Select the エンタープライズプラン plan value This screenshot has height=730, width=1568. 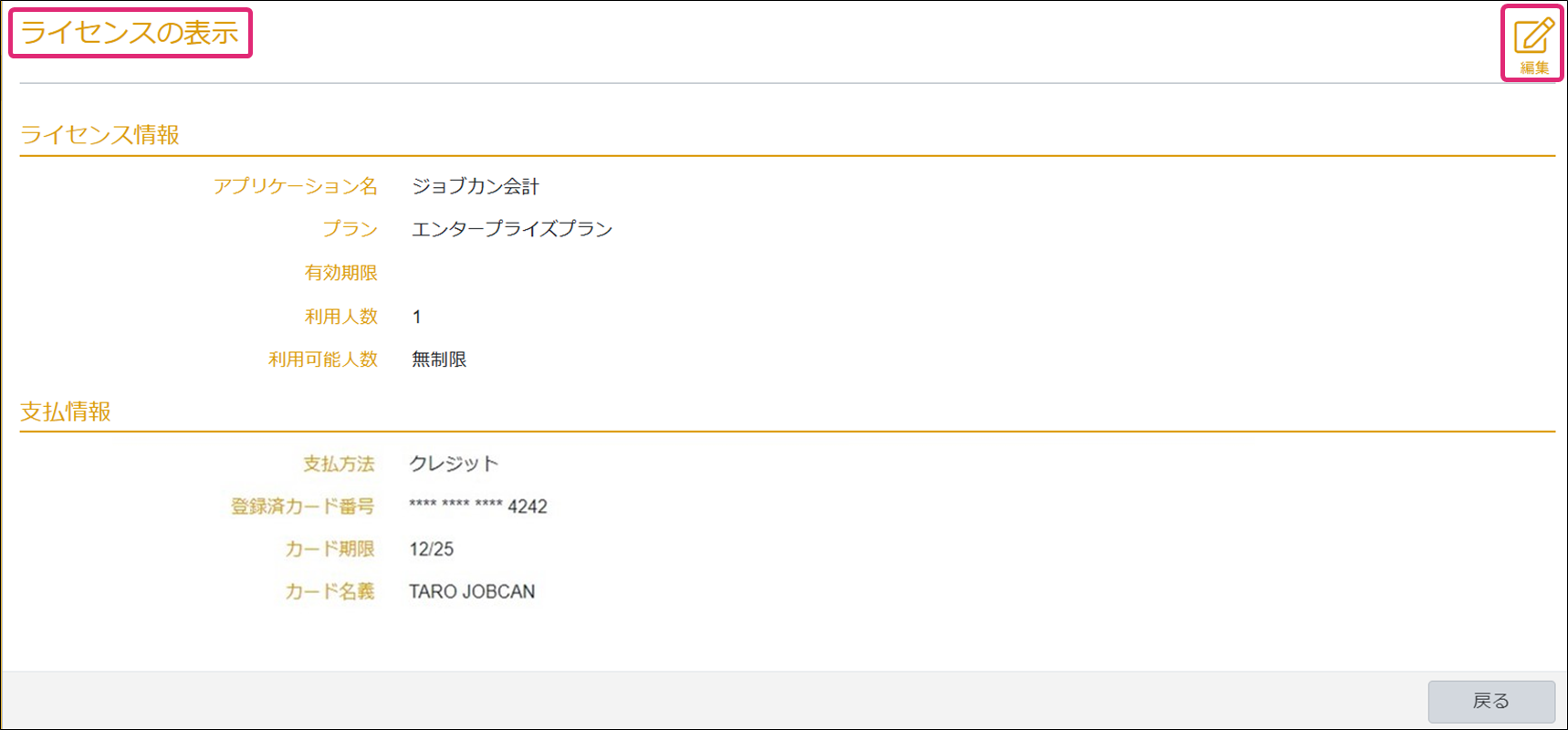pos(512,229)
